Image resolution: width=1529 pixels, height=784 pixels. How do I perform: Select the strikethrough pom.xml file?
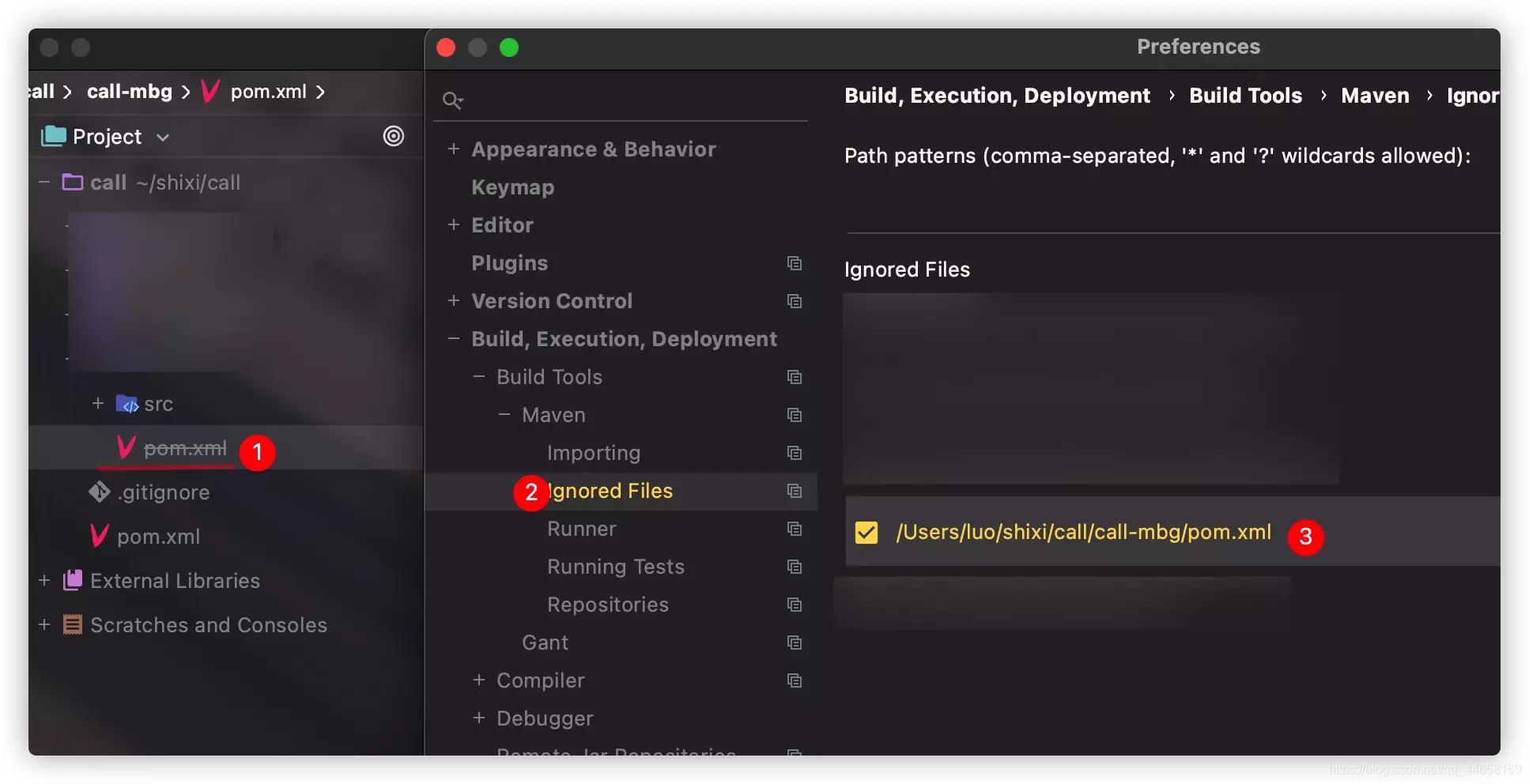[185, 448]
